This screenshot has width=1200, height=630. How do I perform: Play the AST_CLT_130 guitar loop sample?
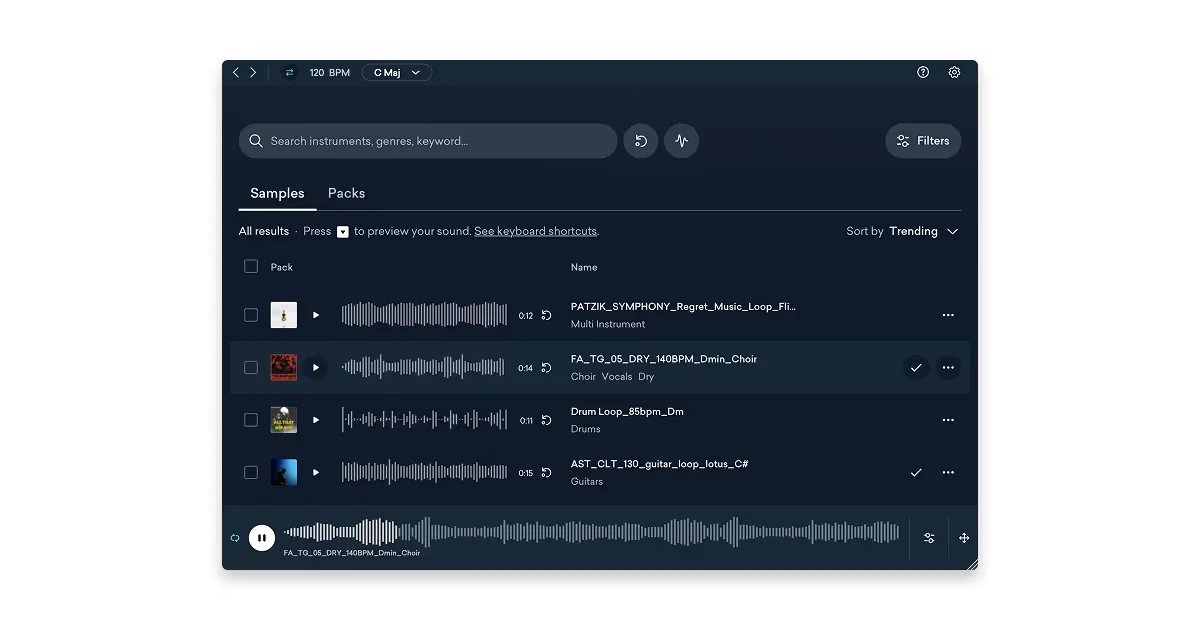click(316, 472)
